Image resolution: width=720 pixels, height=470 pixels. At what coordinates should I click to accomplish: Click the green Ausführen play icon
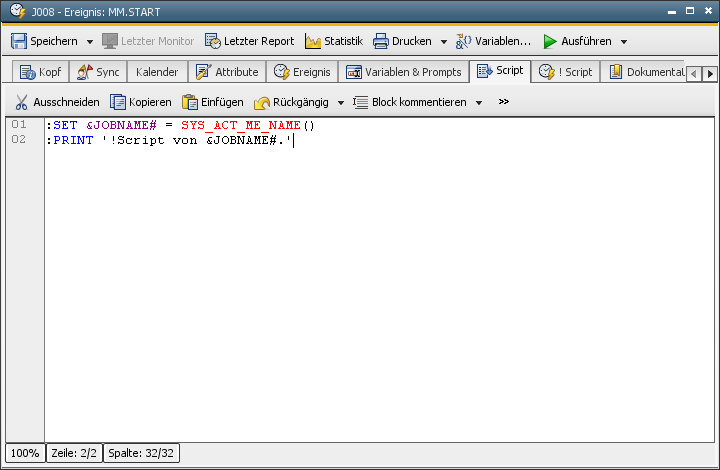coord(550,41)
